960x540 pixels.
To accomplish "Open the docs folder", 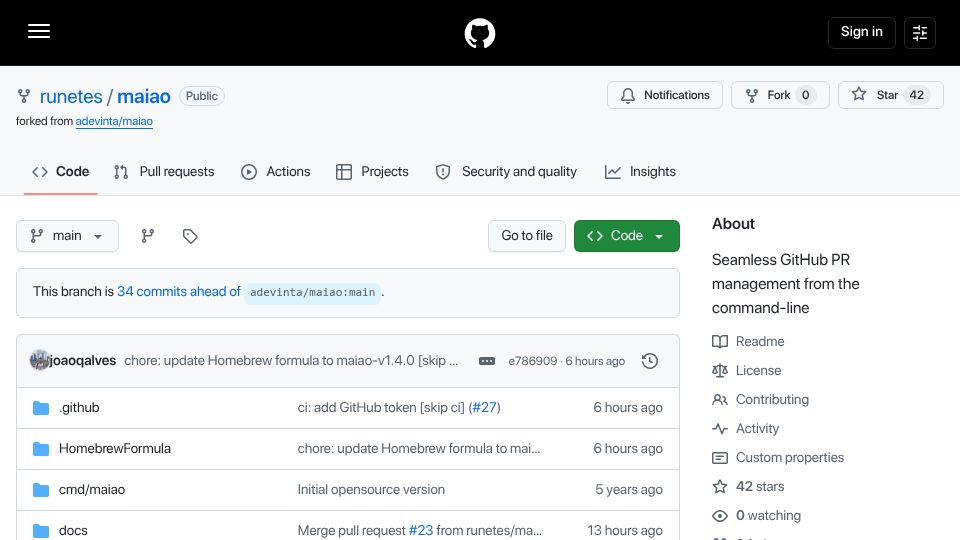I will click(x=73, y=531).
